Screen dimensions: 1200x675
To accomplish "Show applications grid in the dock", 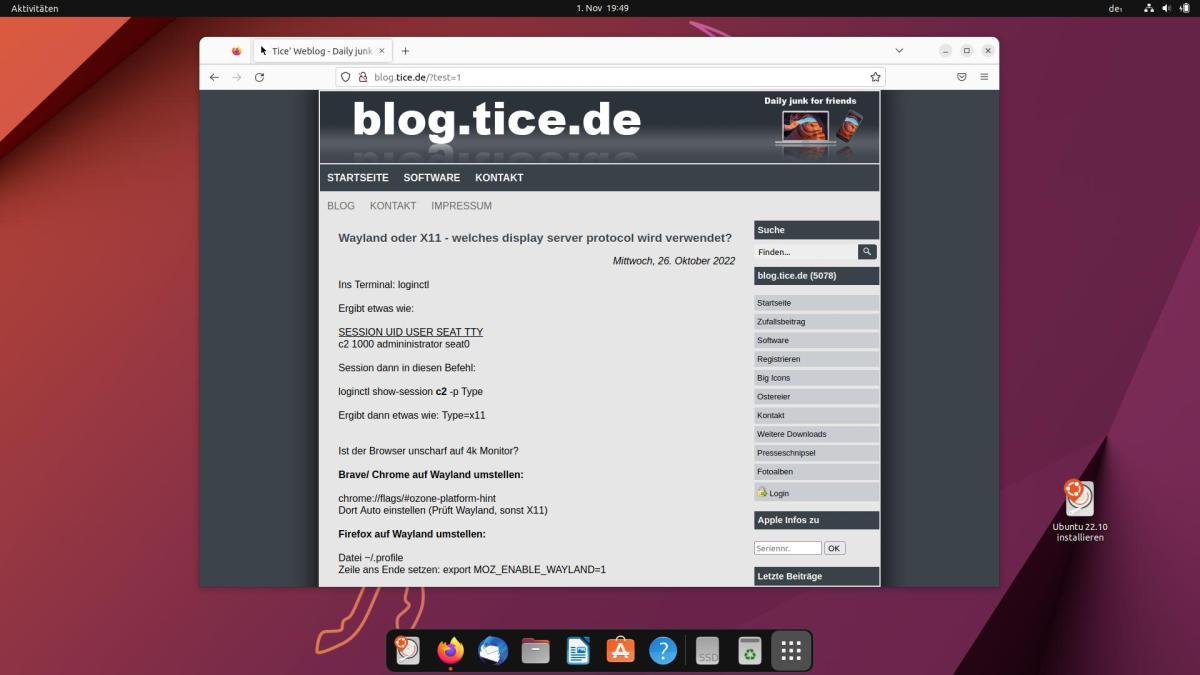I will click(790, 651).
